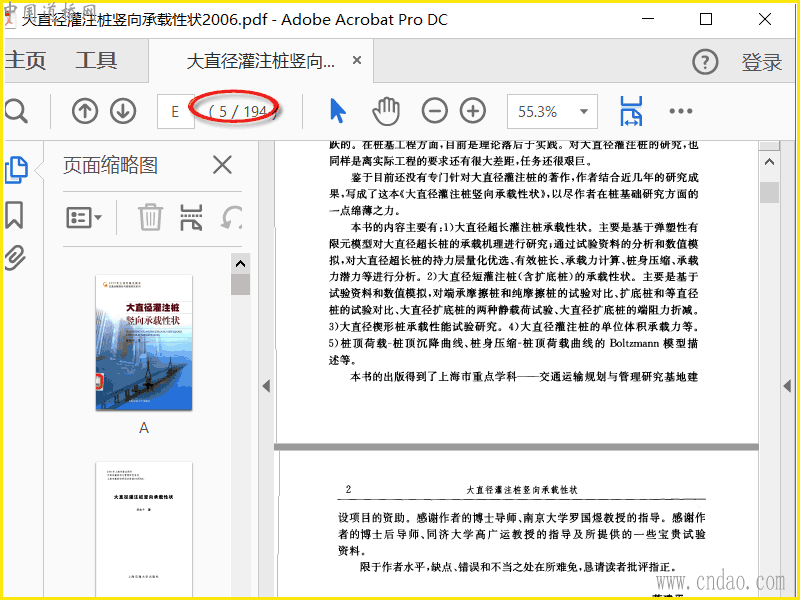Go to previous page arrow
Viewport: 800px width, 600px height.
pyautogui.click(x=85, y=111)
